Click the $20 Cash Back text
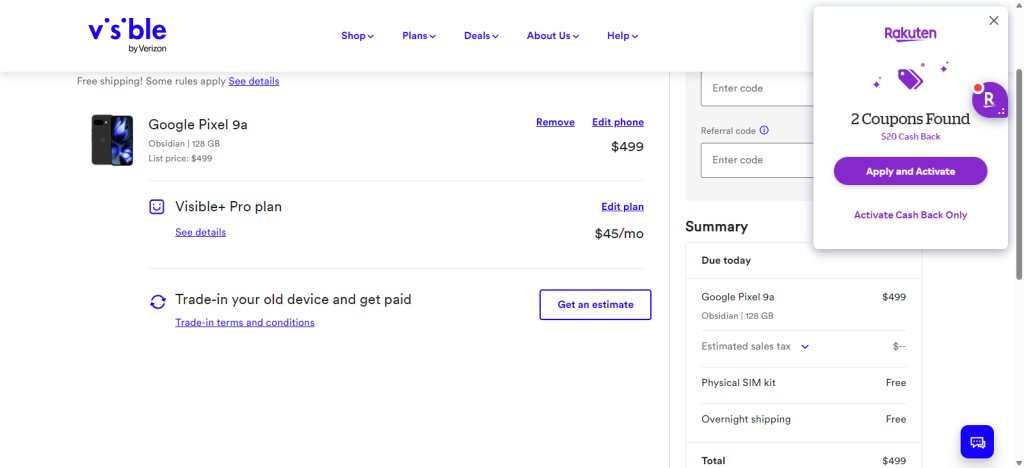 pyautogui.click(x=910, y=137)
